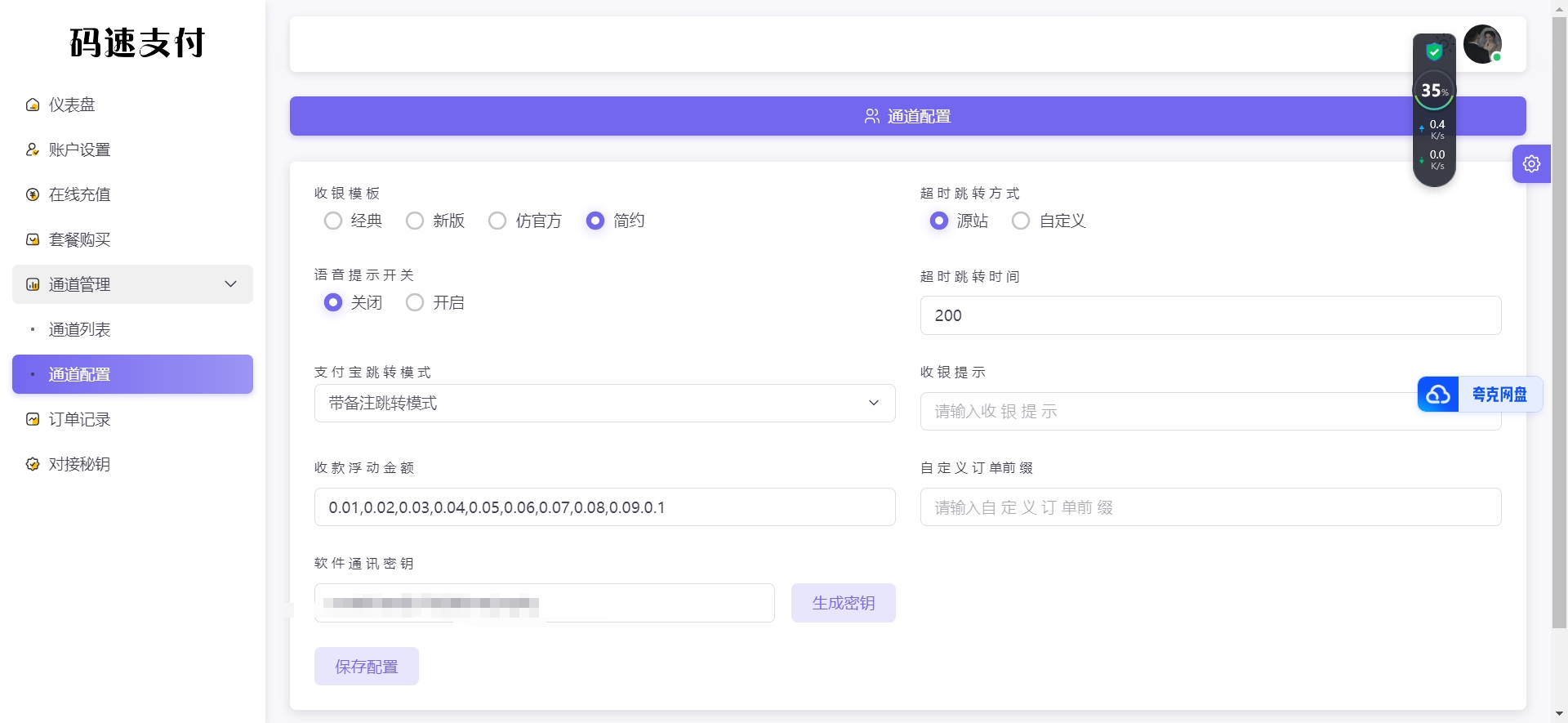
Task: Enable voice prompt with 开启 radio
Action: pyautogui.click(x=415, y=302)
